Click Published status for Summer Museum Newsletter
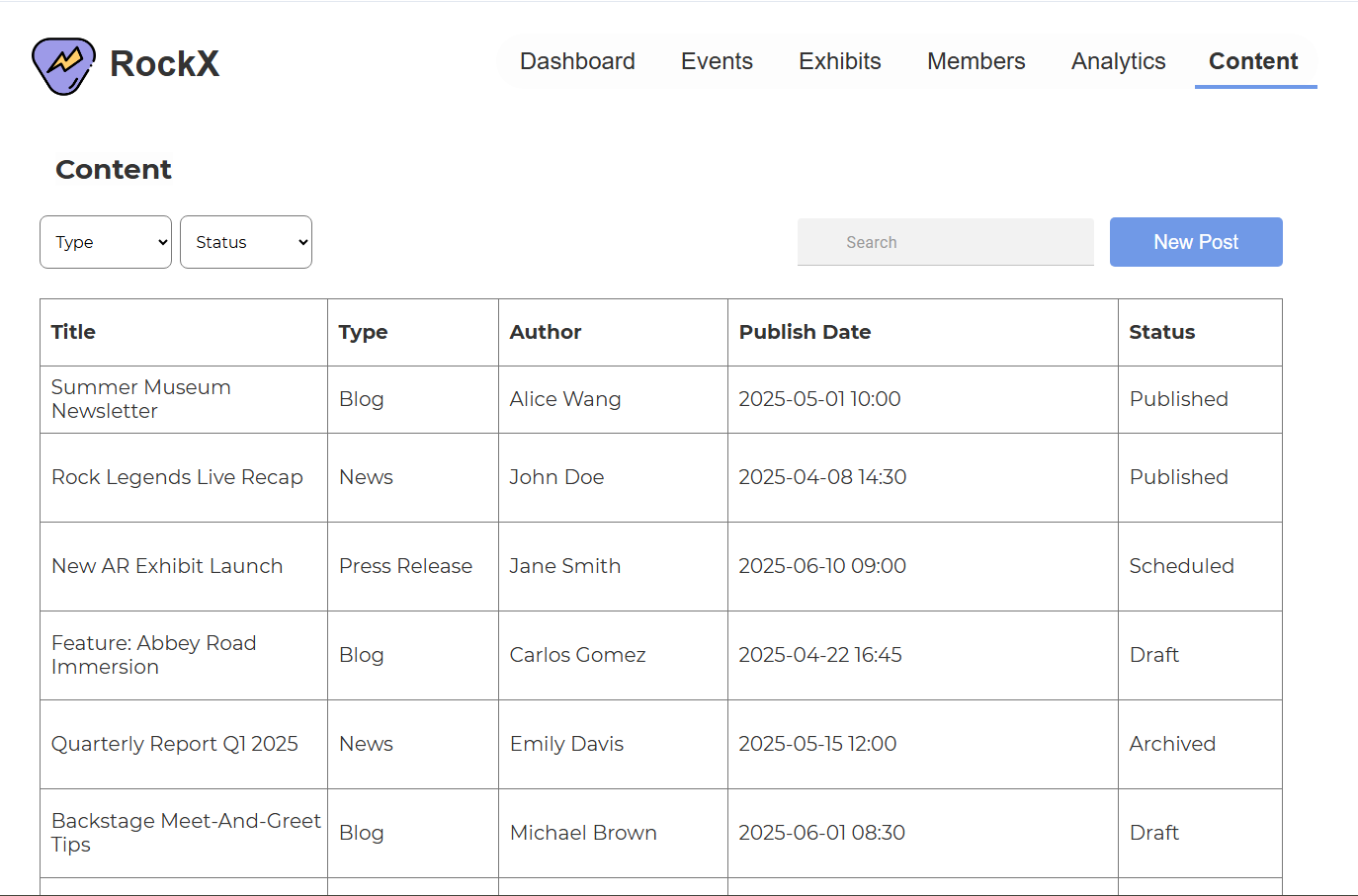Screen dimensions: 1358x896 pyautogui.click(x=1178, y=399)
